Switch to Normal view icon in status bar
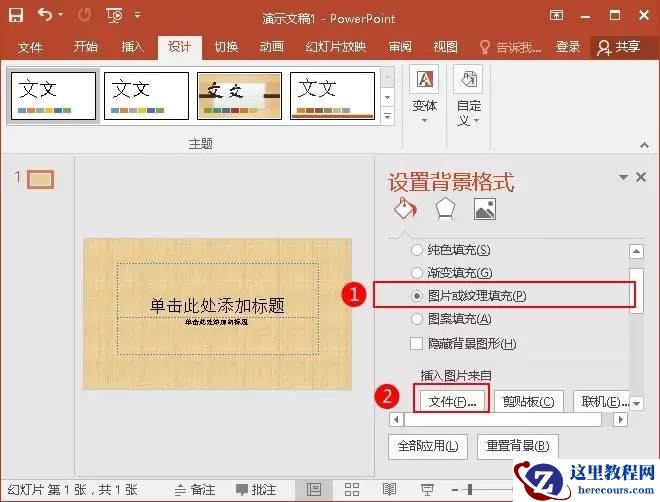660x502 pixels. pyautogui.click(x=314, y=489)
